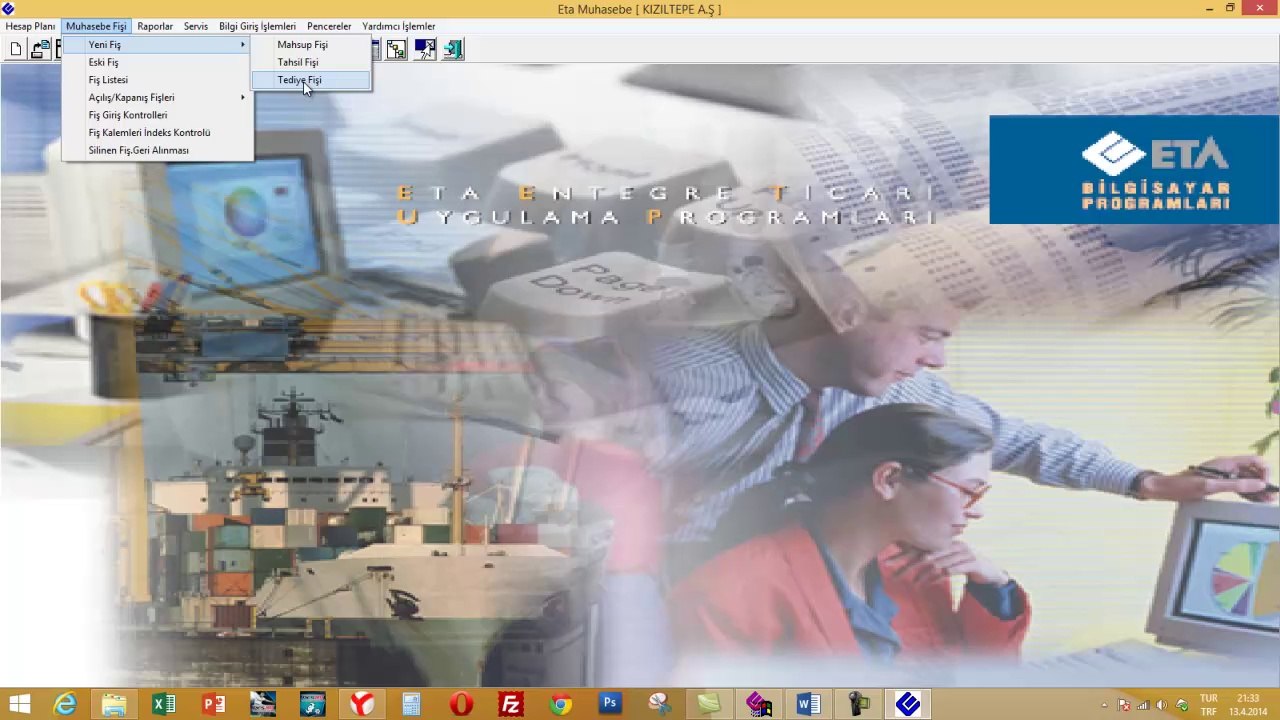Click the old voucher toolbar icon
The width and height of the screenshot is (1280, 720).
[40, 49]
